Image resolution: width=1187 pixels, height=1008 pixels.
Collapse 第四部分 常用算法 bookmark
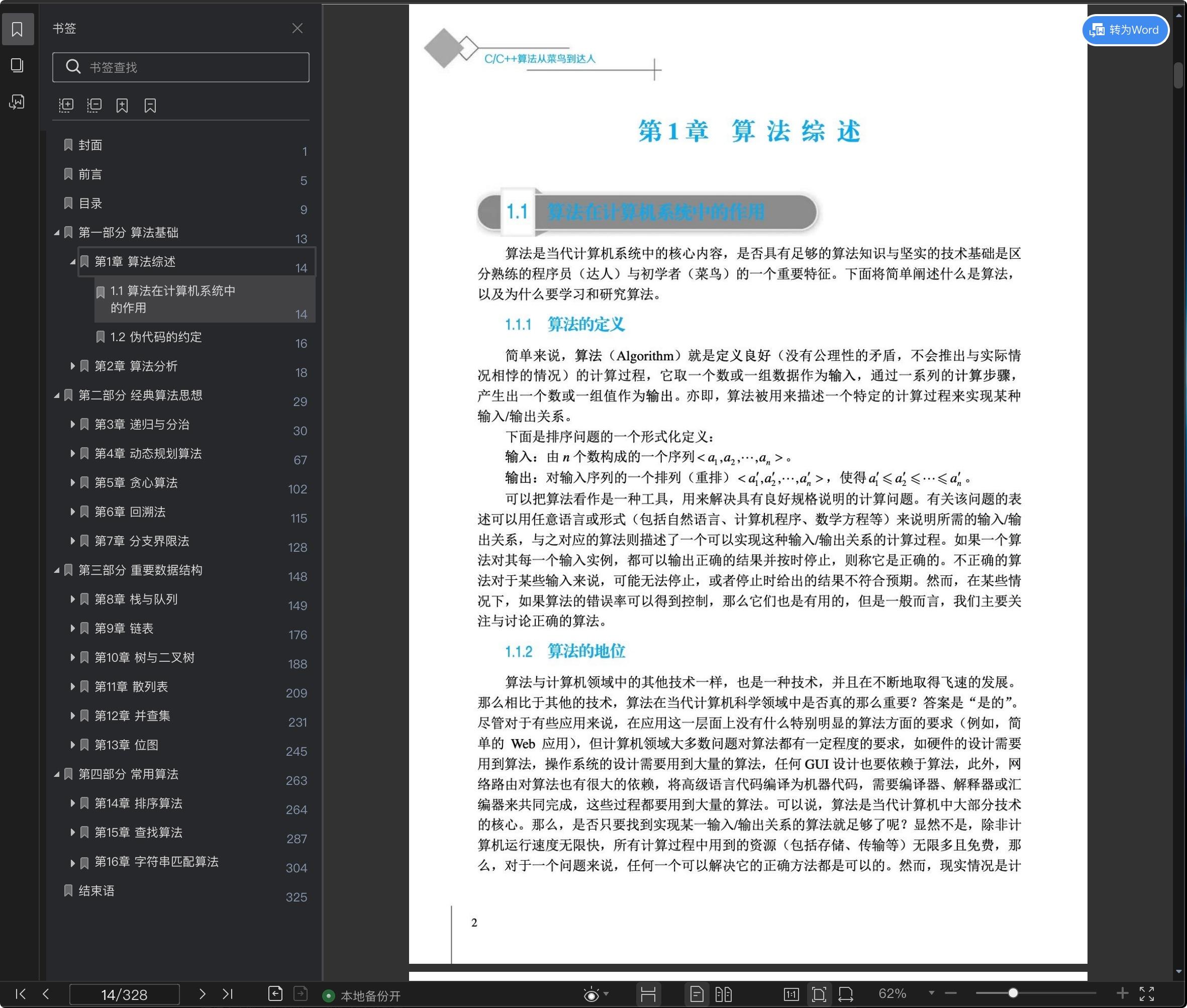pyautogui.click(x=57, y=774)
